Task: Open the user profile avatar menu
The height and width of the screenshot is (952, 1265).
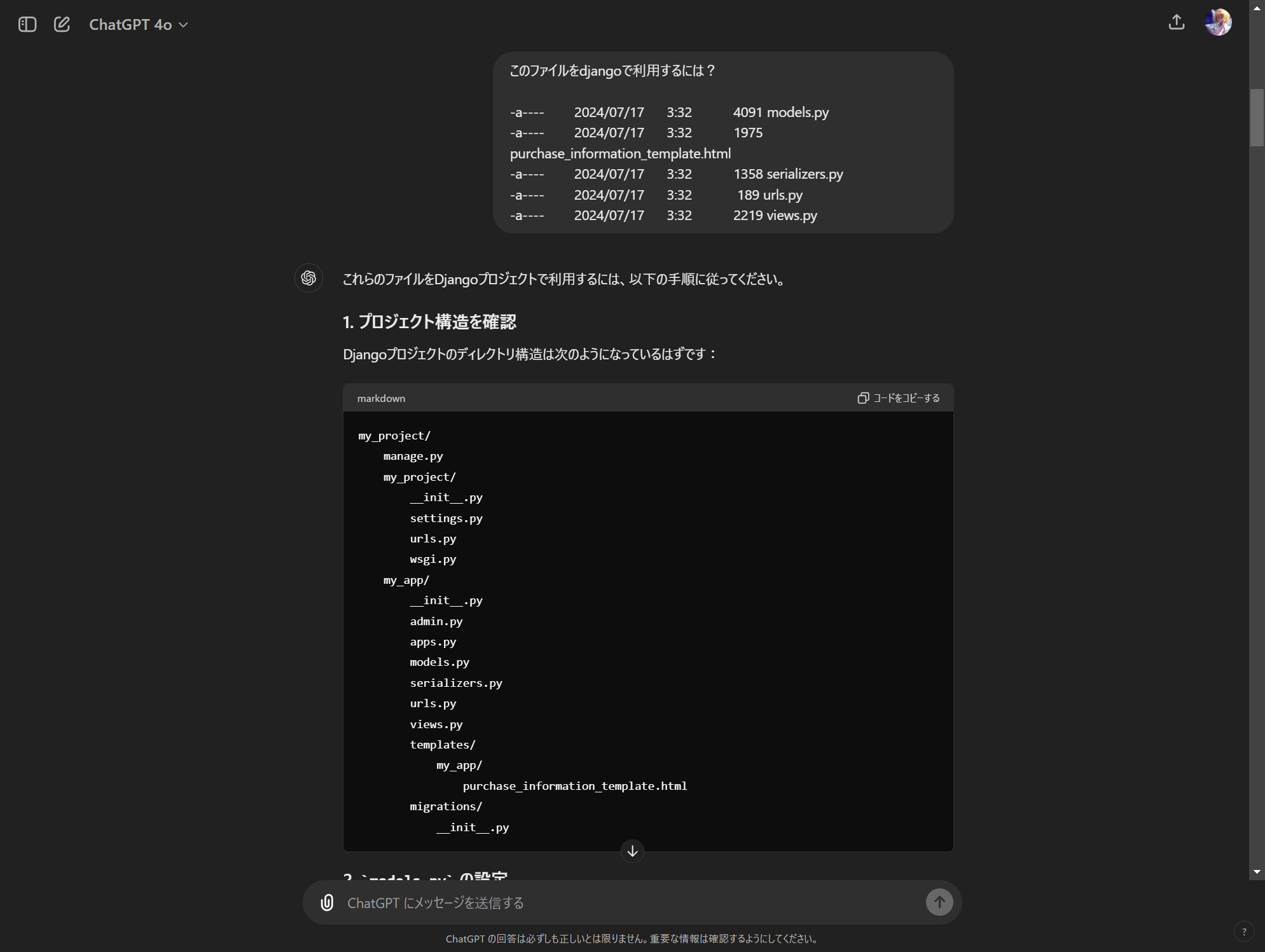Action: point(1218,23)
